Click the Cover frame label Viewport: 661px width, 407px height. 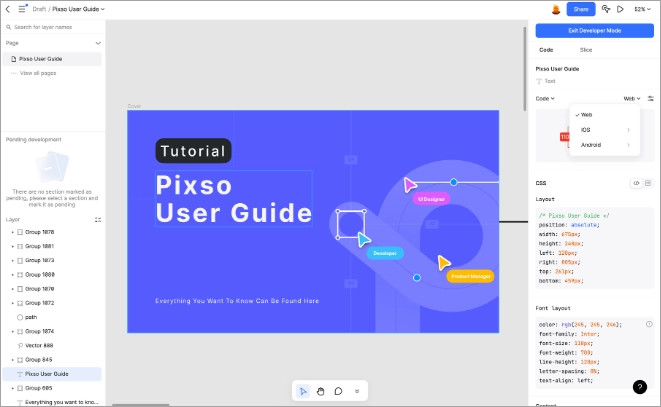click(134, 106)
